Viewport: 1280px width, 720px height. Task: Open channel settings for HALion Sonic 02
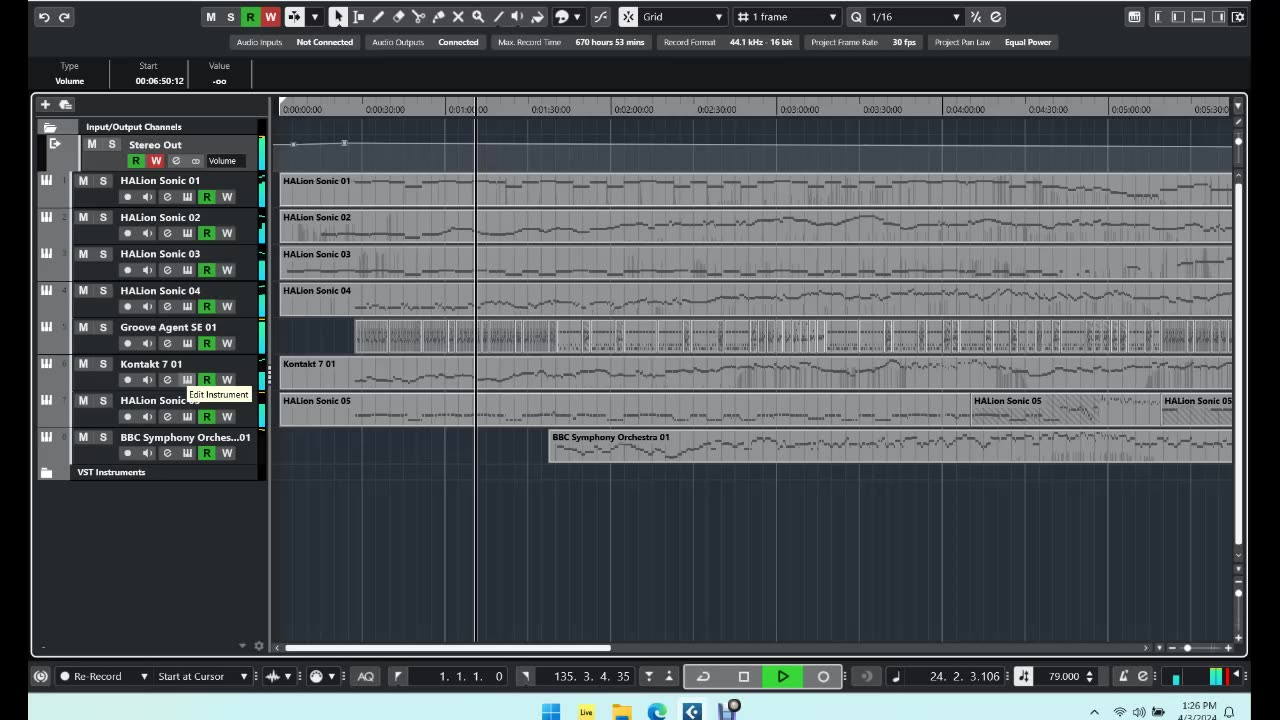pyautogui.click(x=167, y=233)
